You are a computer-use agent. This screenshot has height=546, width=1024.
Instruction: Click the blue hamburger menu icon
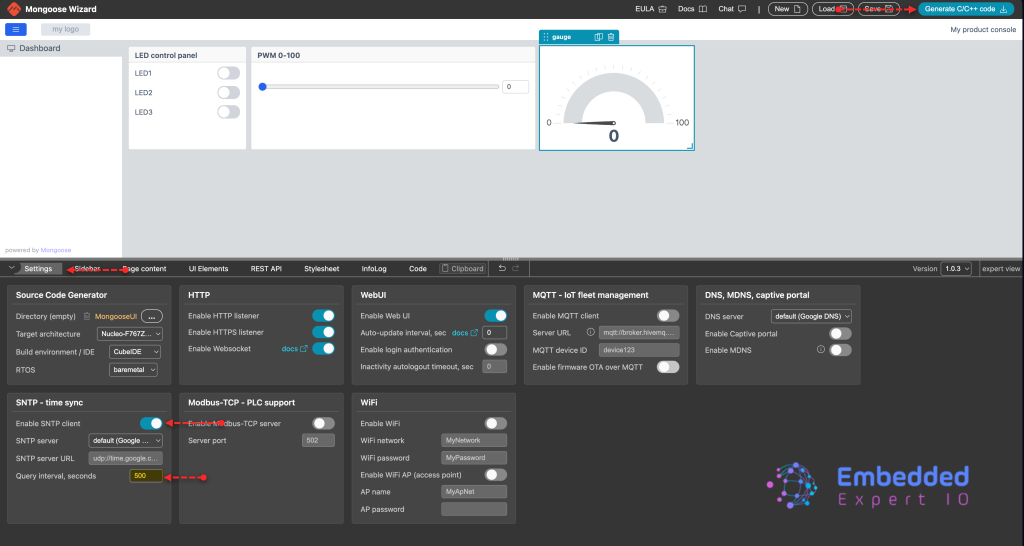[x=16, y=29]
